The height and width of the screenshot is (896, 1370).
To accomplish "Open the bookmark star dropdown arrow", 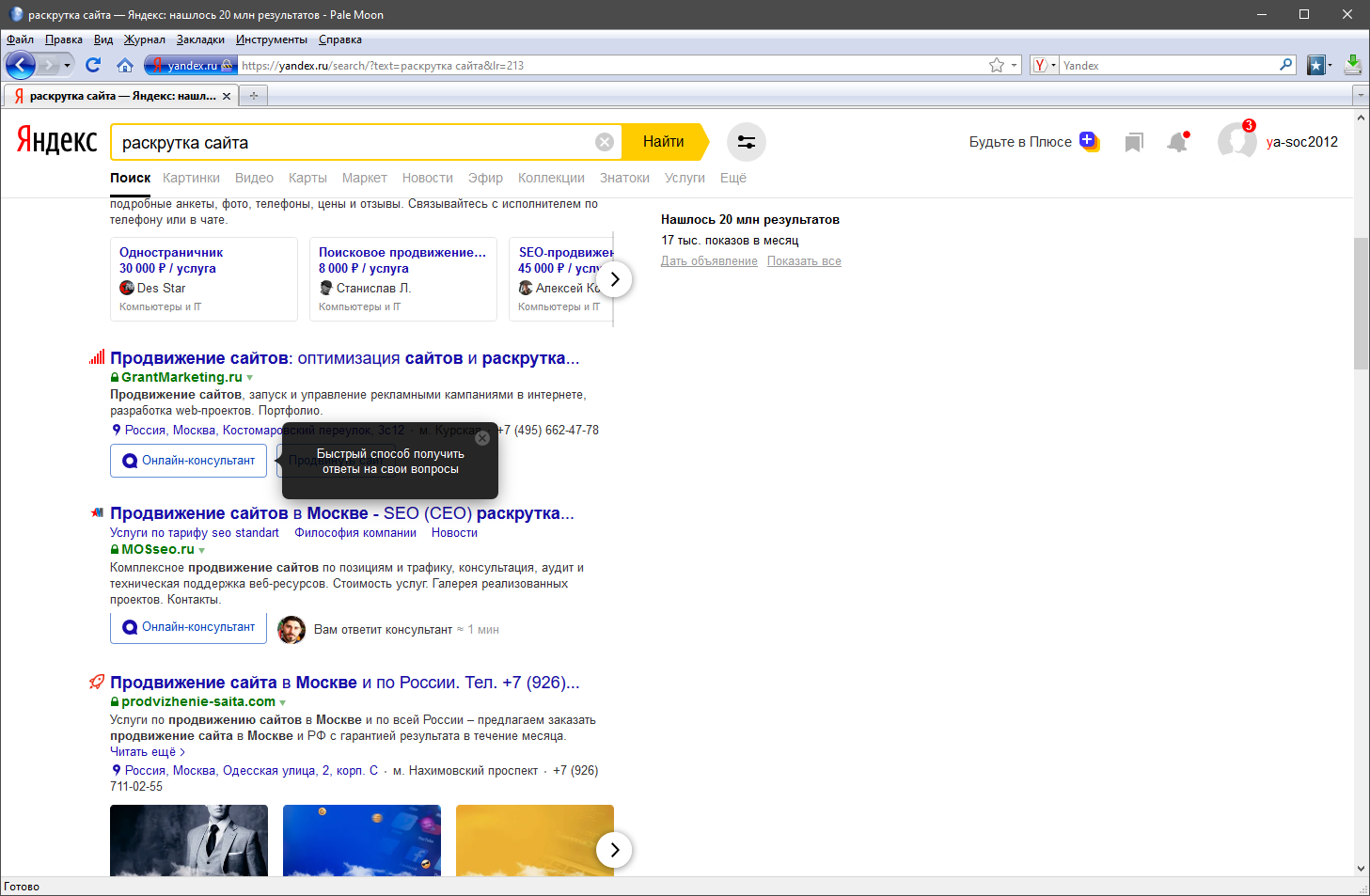I will [1014, 65].
